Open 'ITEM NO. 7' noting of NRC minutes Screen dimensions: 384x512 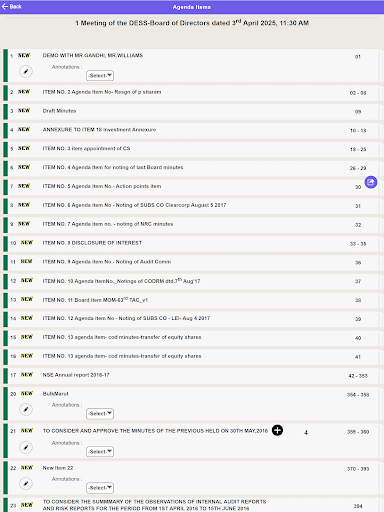[108, 224]
